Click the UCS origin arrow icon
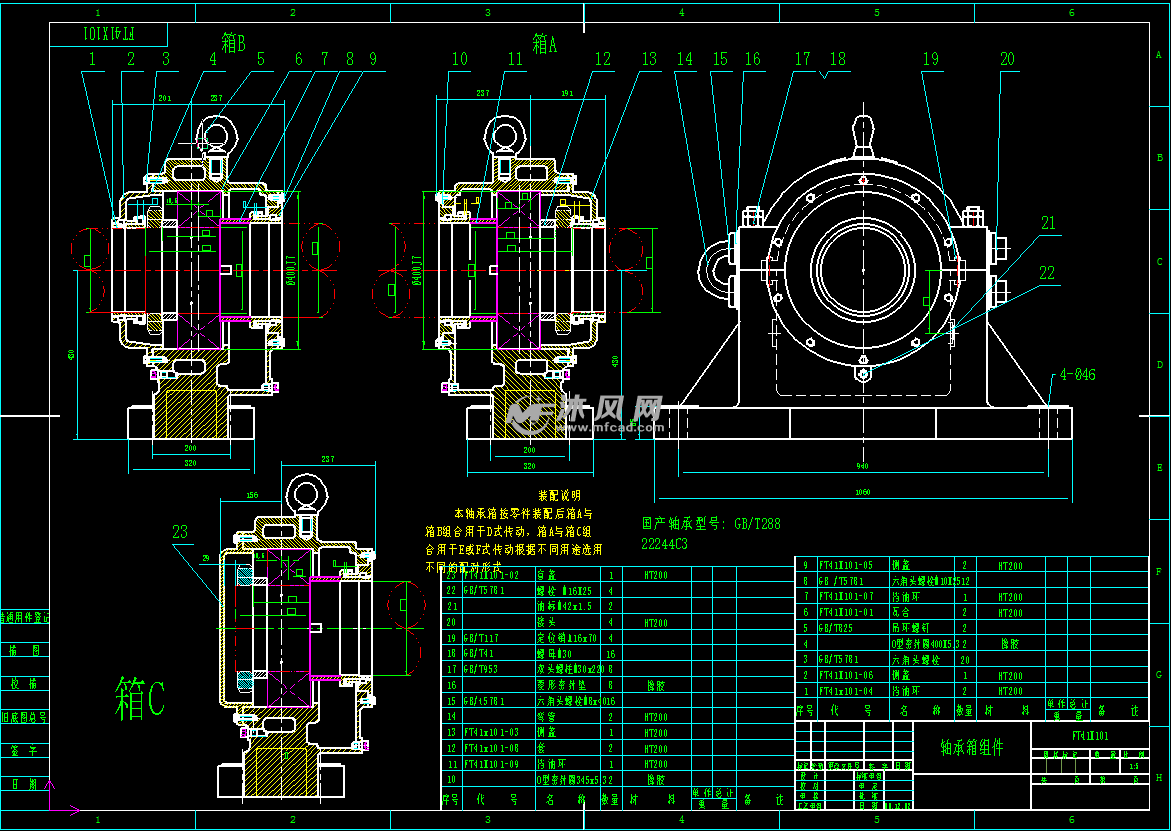The height and width of the screenshot is (831, 1171). [62, 808]
